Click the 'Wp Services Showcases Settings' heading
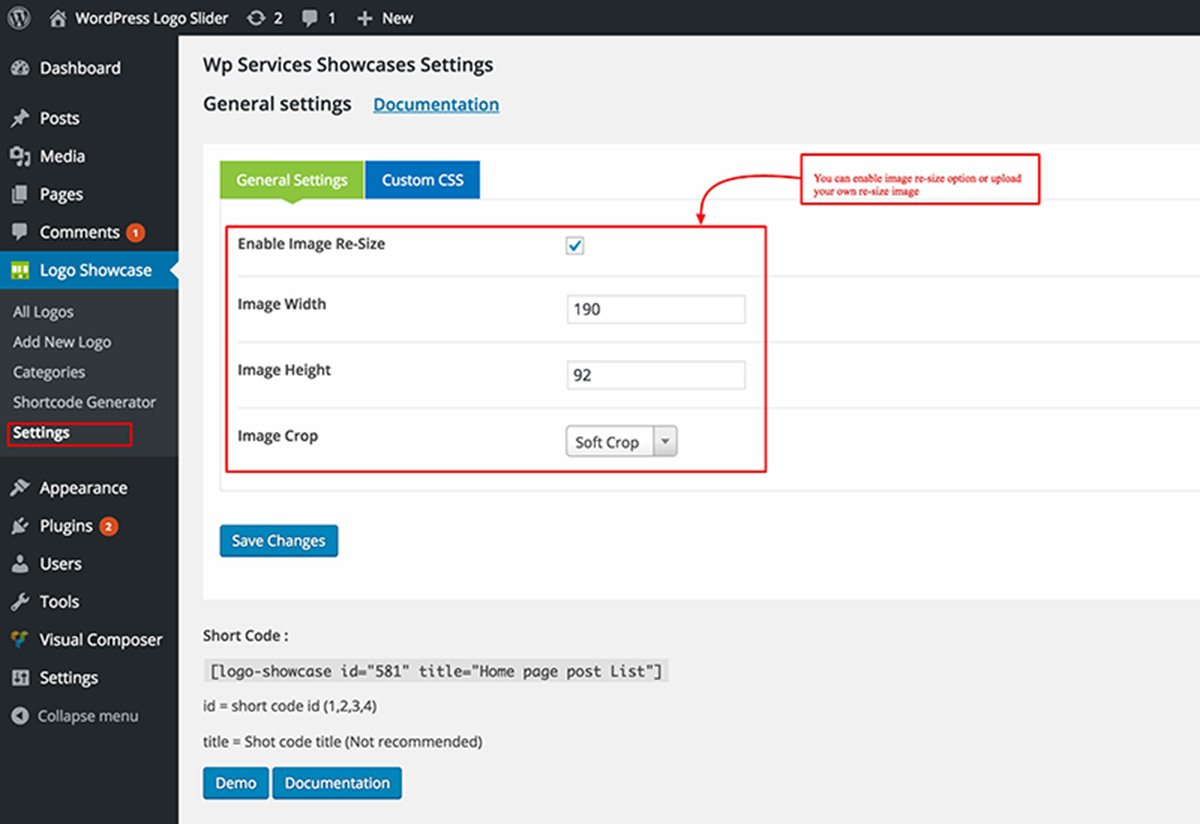This screenshot has width=1200, height=824. 348,65
